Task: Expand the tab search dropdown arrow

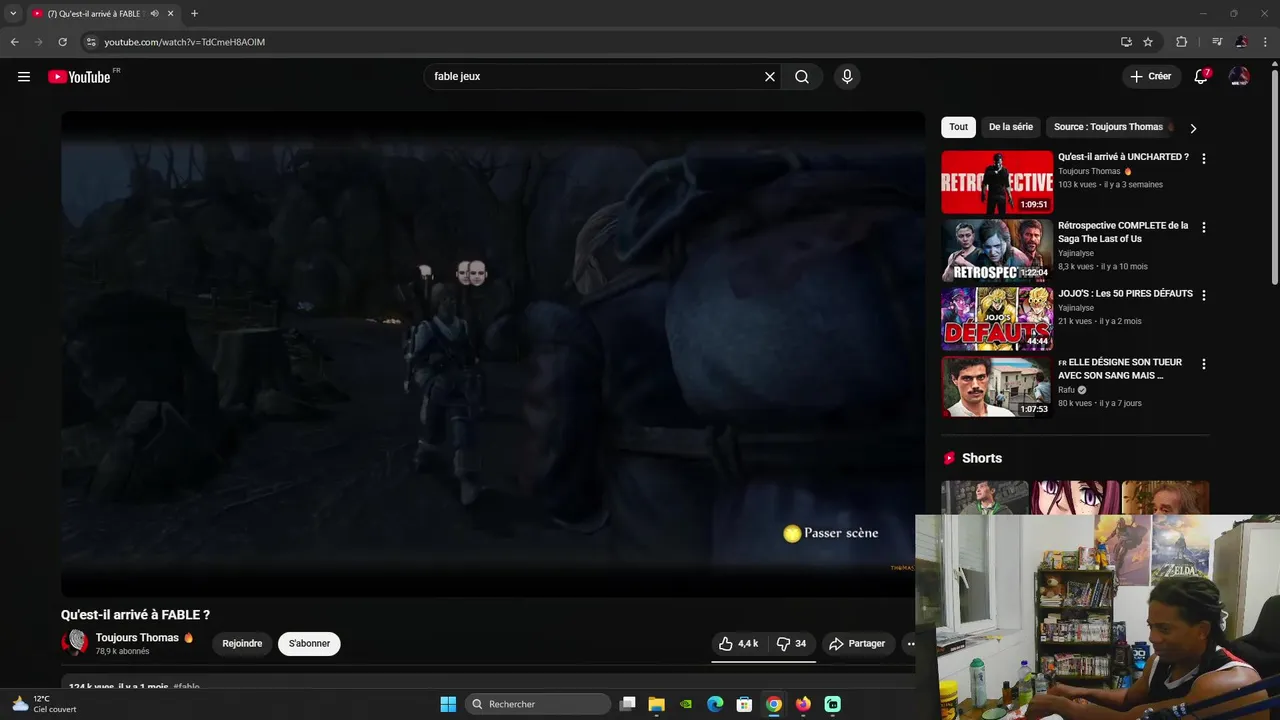Action: point(13,14)
